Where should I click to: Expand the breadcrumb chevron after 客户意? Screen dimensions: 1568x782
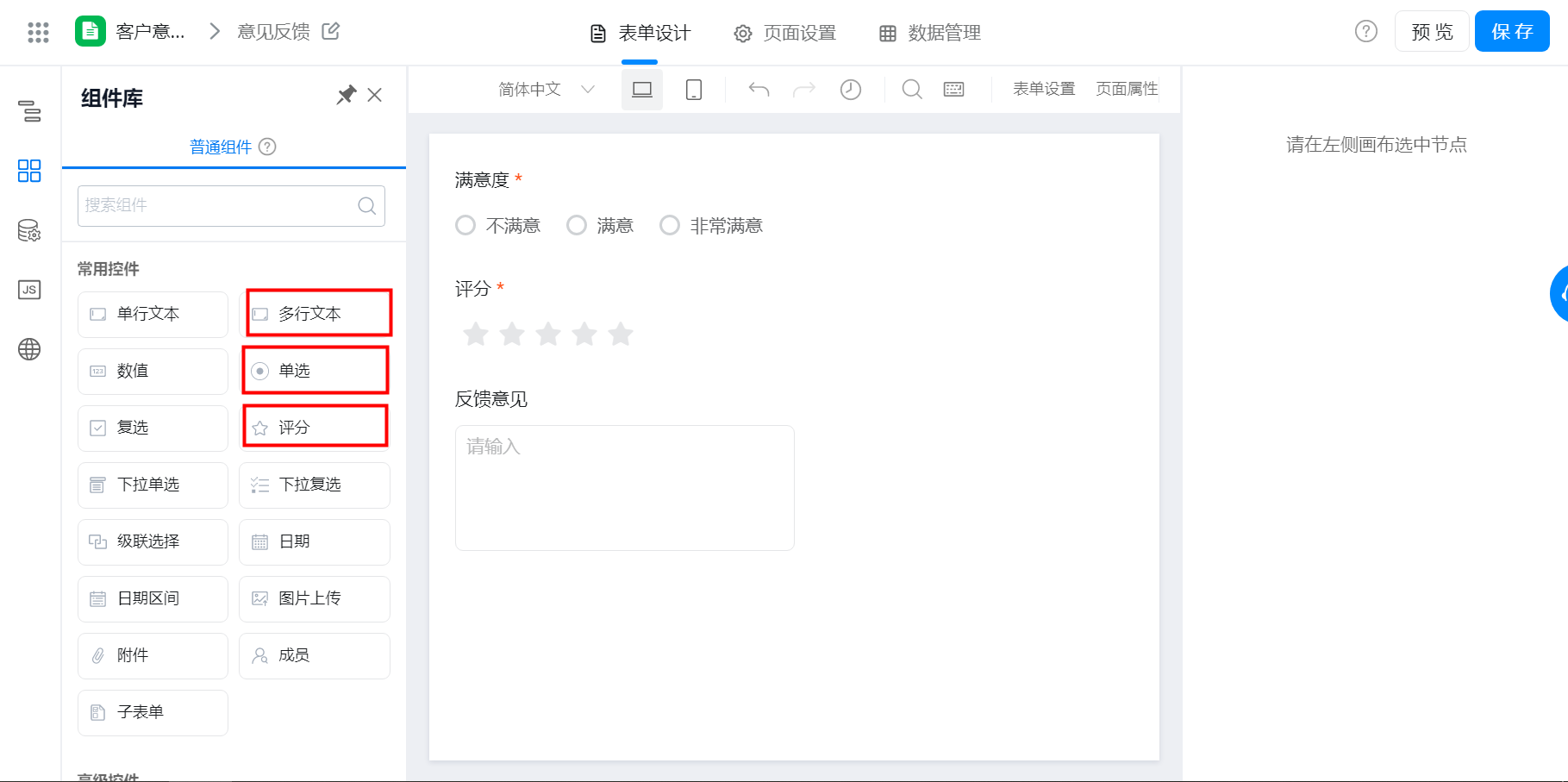[215, 32]
